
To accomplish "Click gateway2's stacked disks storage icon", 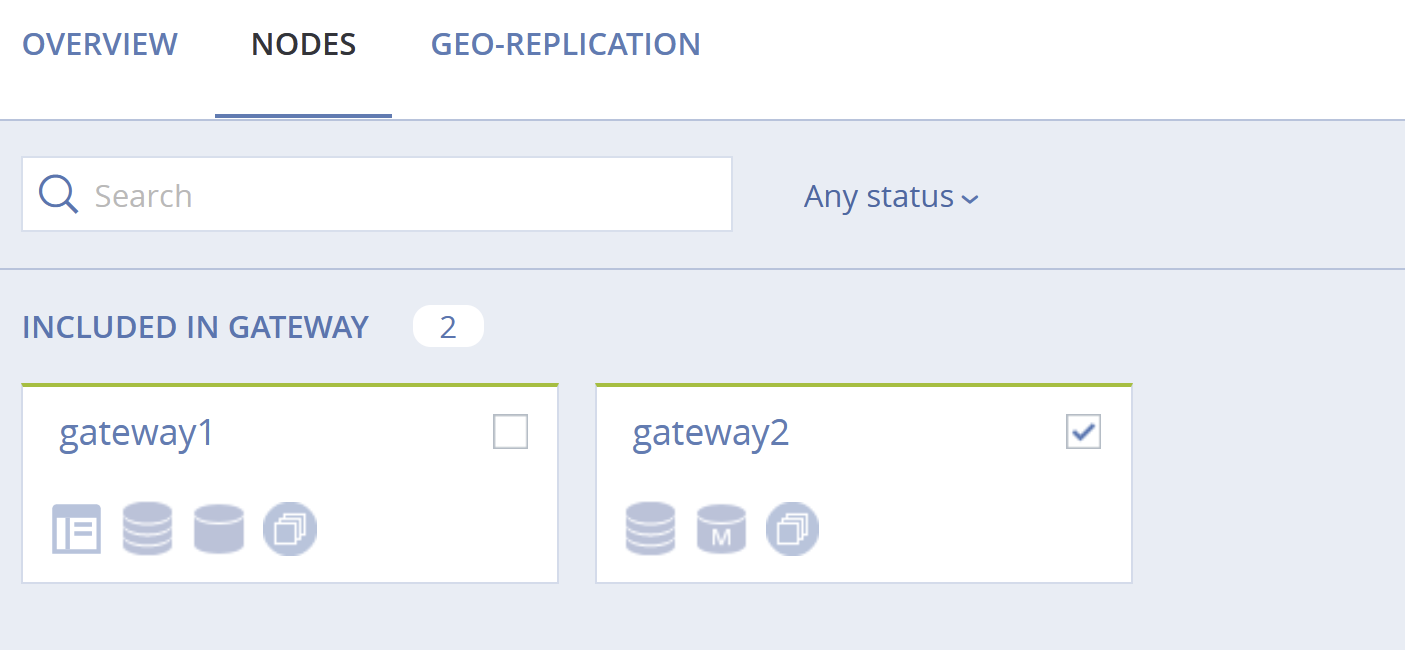I will [650, 529].
